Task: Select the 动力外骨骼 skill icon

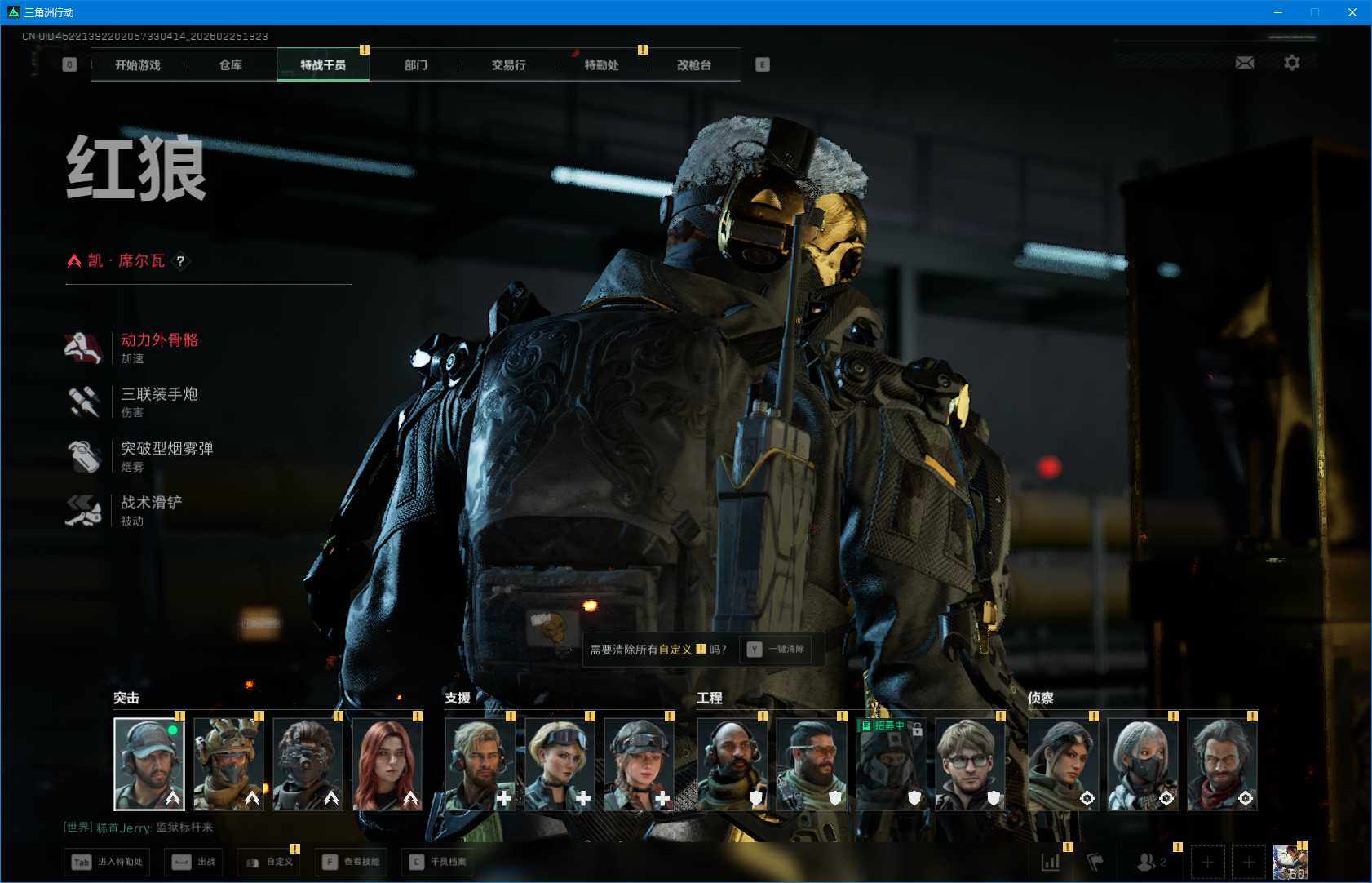Action: click(x=82, y=348)
